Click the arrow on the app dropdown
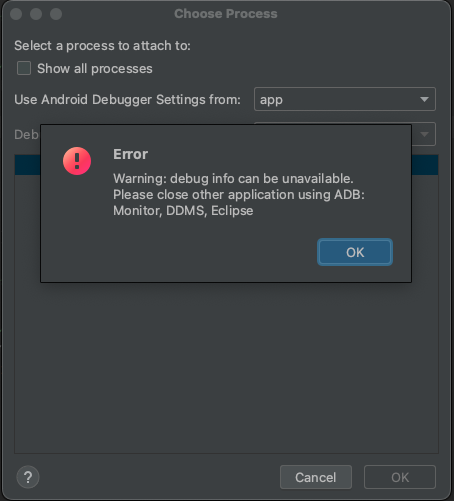 click(424, 99)
